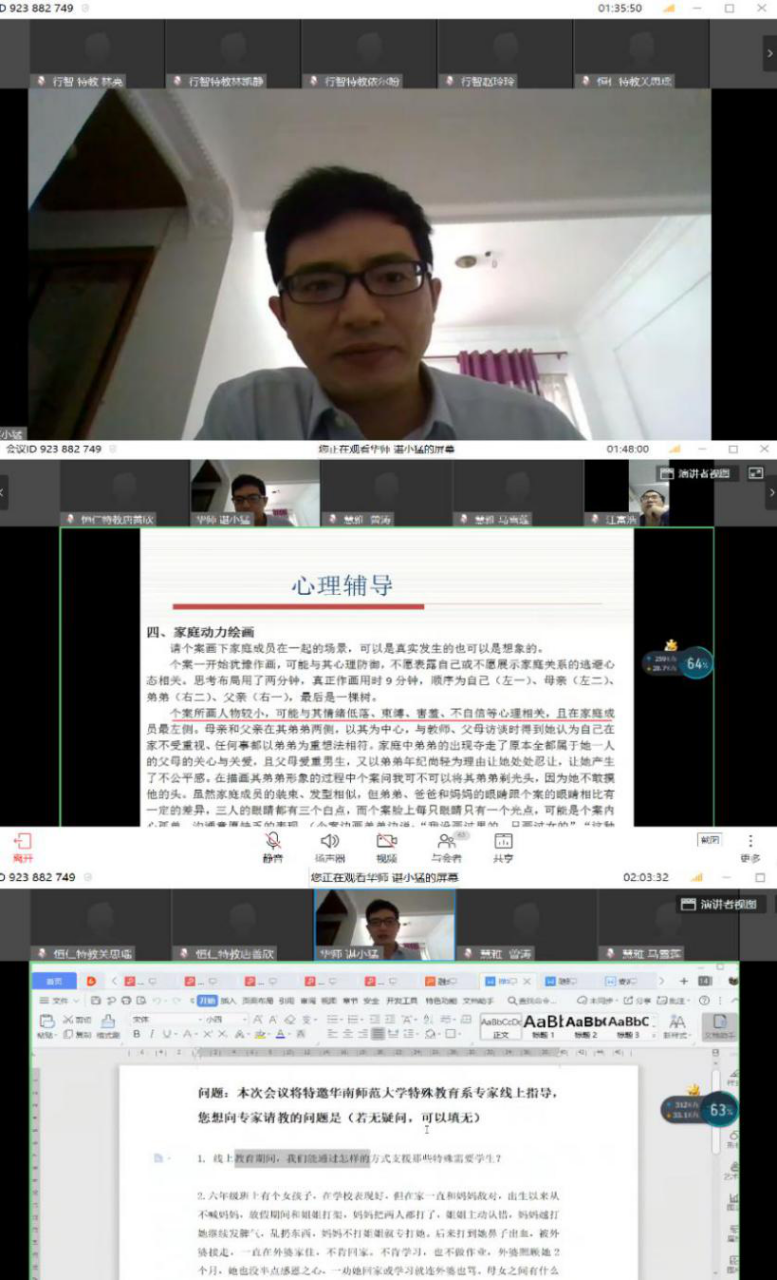
Task: Toggle bold B formatting in WPS
Action: pyautogui.click(x=137, y=1034)
